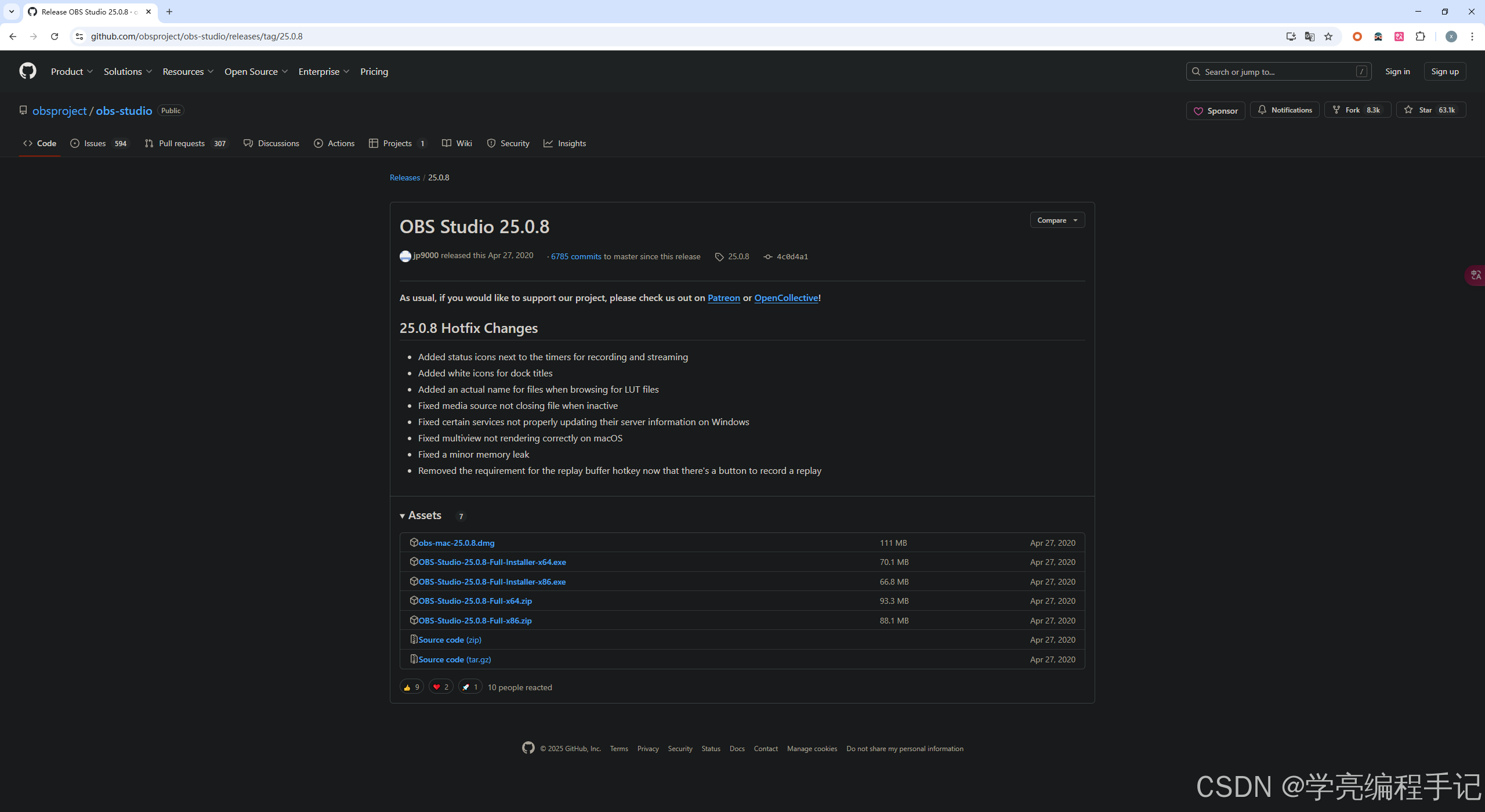This screenshot has width=1485, height=812.
Task: Download OBS-Studio-25.0.8-Full-Installer-x64.exe
Action: pyautogui.click(x=492, y=562)
